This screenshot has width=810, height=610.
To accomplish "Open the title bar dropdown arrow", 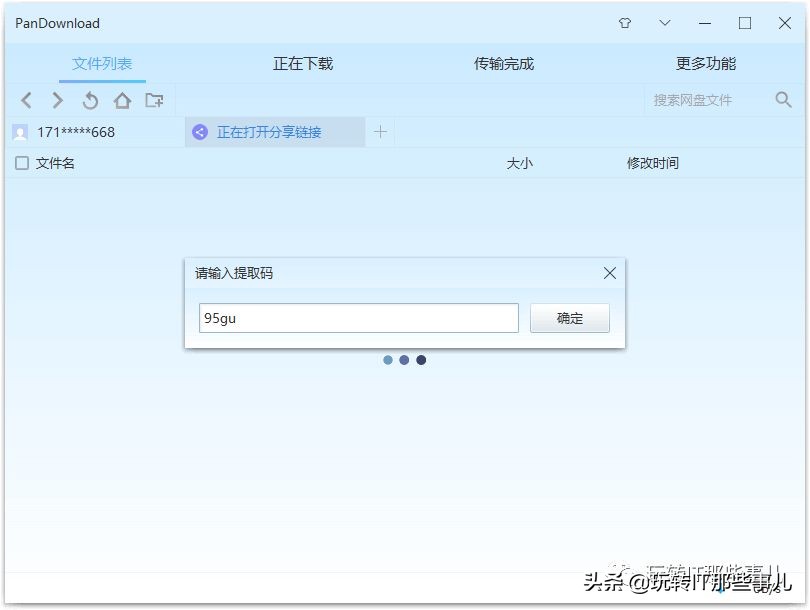I will pyautogui.click(x=664, y=22).
